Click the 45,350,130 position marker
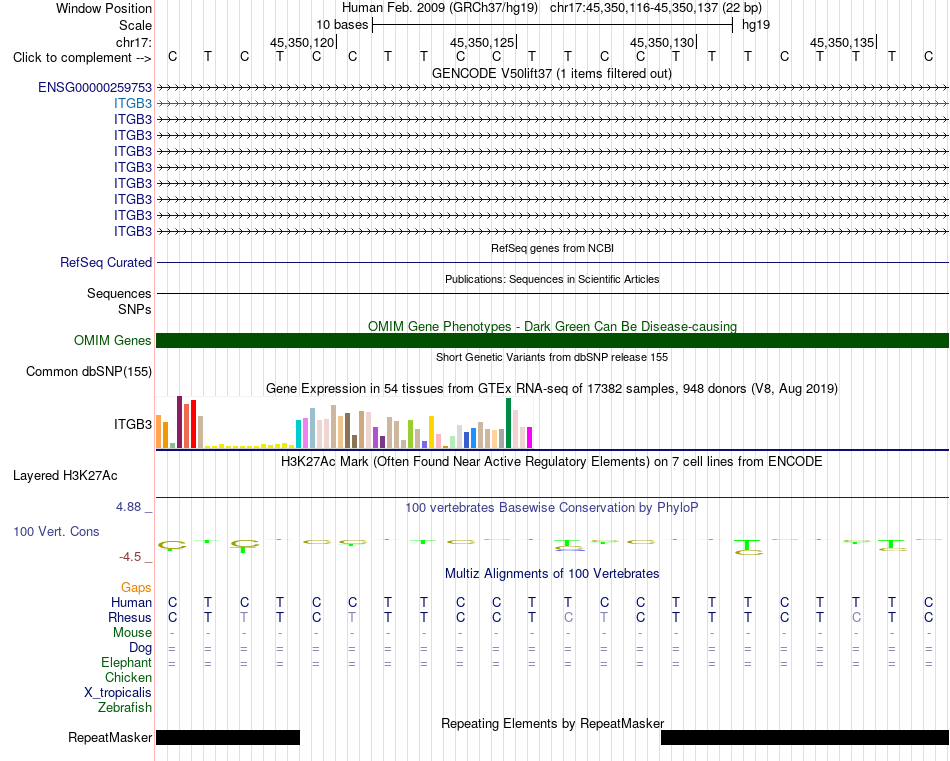 662,42
